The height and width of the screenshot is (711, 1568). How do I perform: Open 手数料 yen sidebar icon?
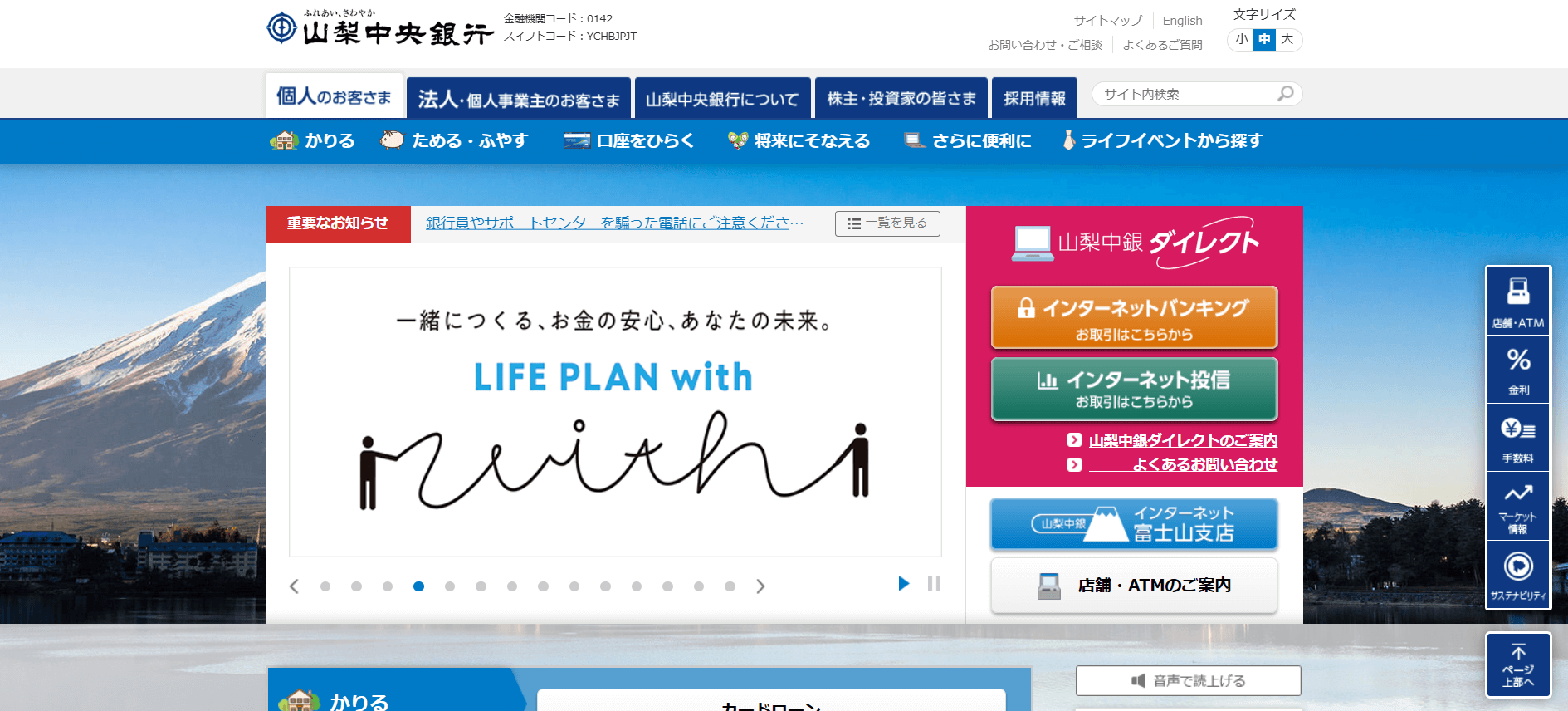[x=1518, y=438]
